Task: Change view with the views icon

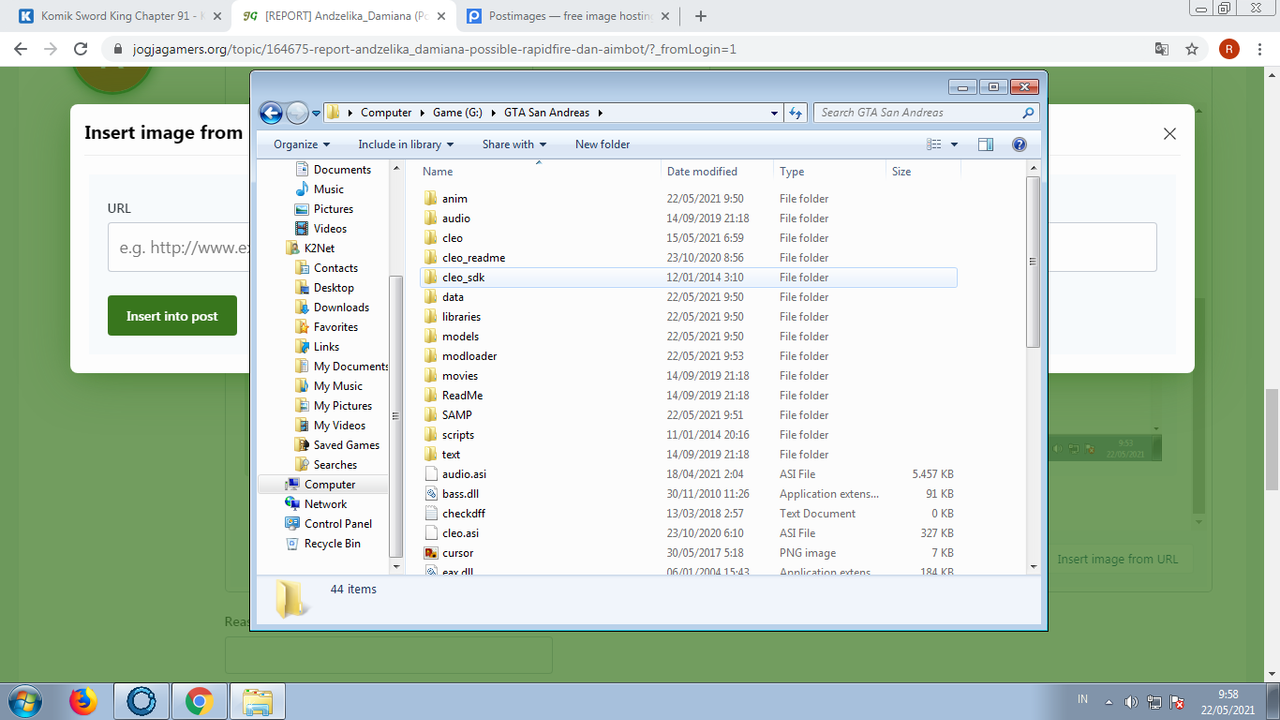Action: [x=934, y=145]
